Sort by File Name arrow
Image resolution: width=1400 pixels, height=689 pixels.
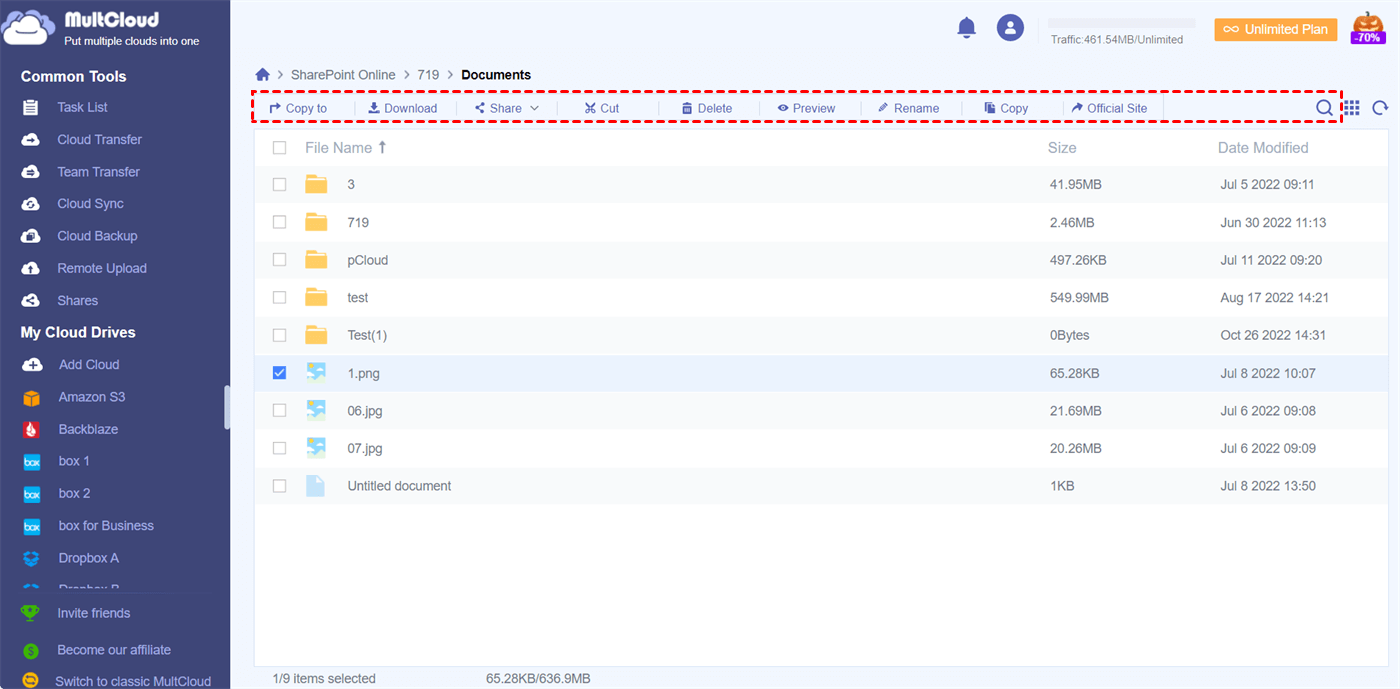[x=382, y=147]
